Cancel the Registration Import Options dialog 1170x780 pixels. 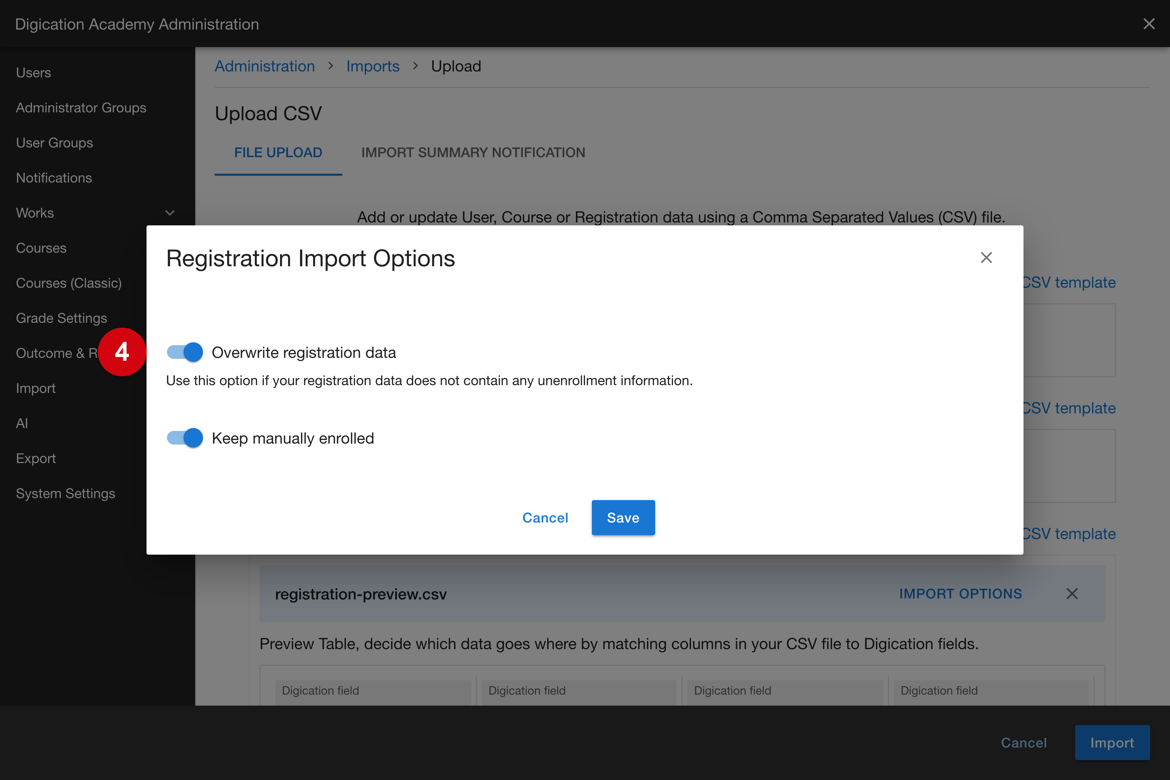(545, 517)
